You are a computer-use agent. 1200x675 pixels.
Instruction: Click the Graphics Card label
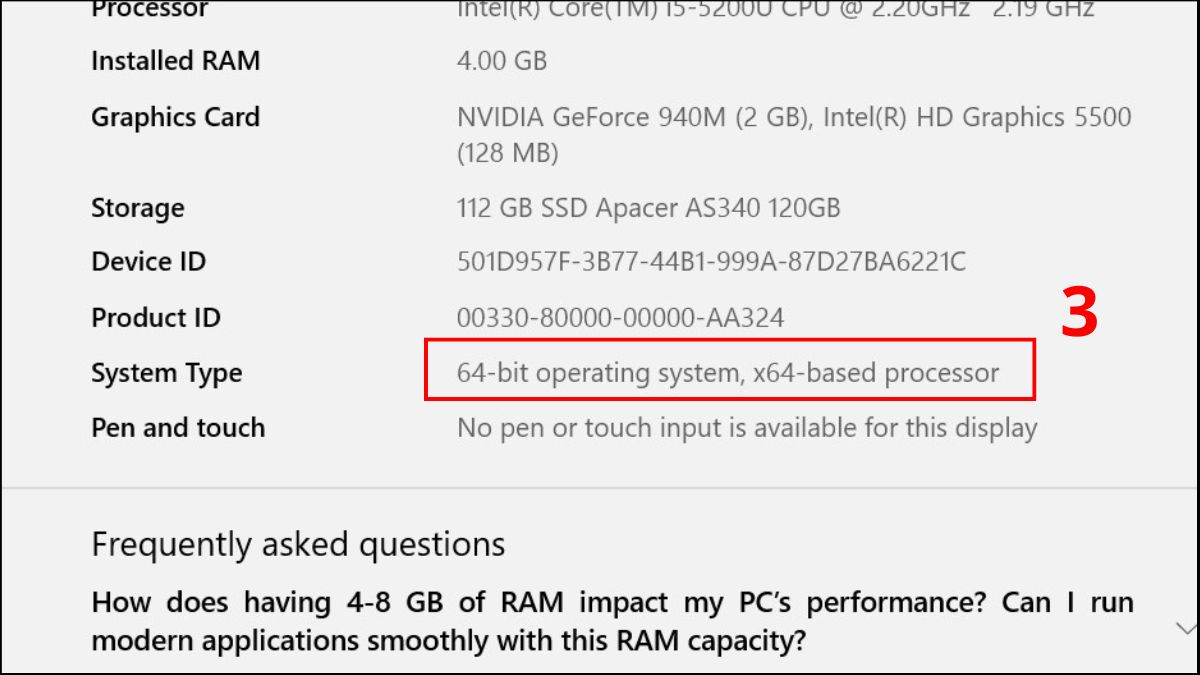pyautogui.click(x=175, y=117)
